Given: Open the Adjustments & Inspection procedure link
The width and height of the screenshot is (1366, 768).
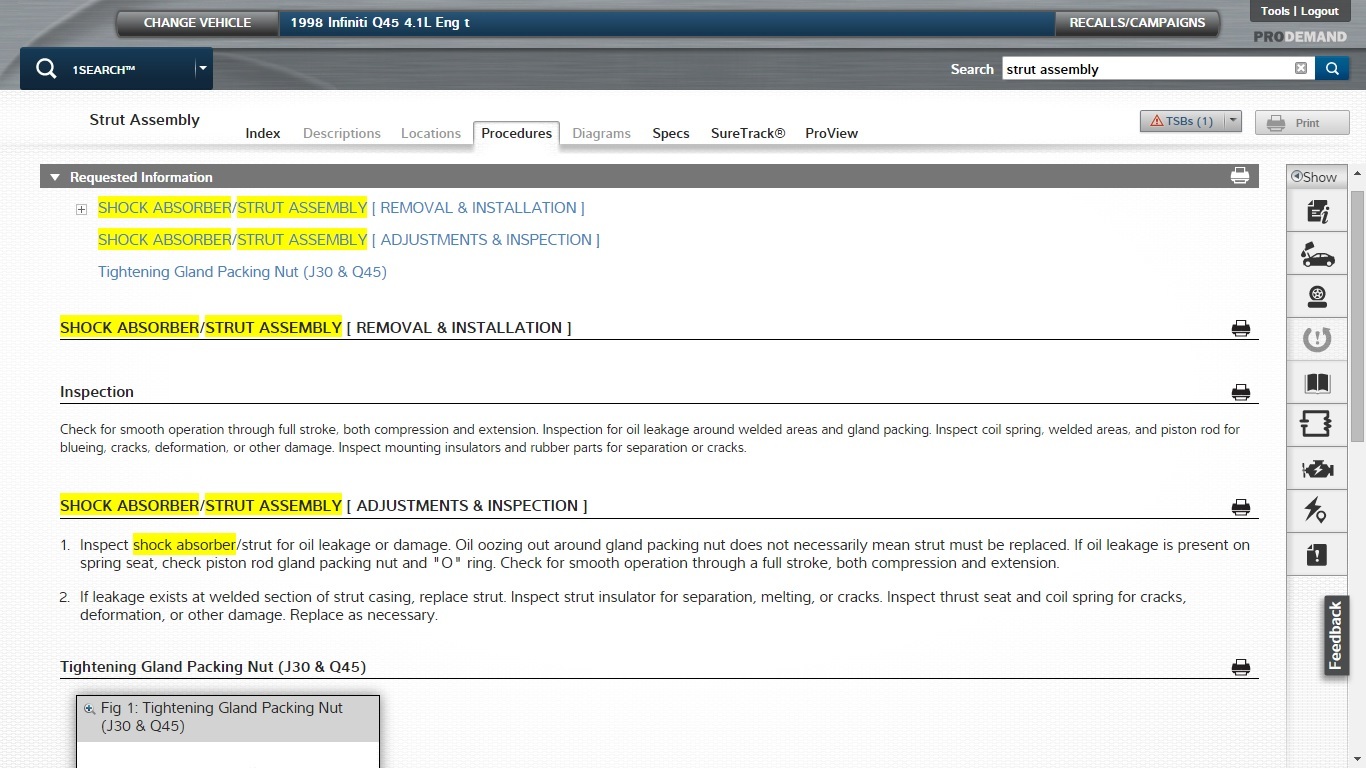Looking at the screenshot, I should pos(349,240).
